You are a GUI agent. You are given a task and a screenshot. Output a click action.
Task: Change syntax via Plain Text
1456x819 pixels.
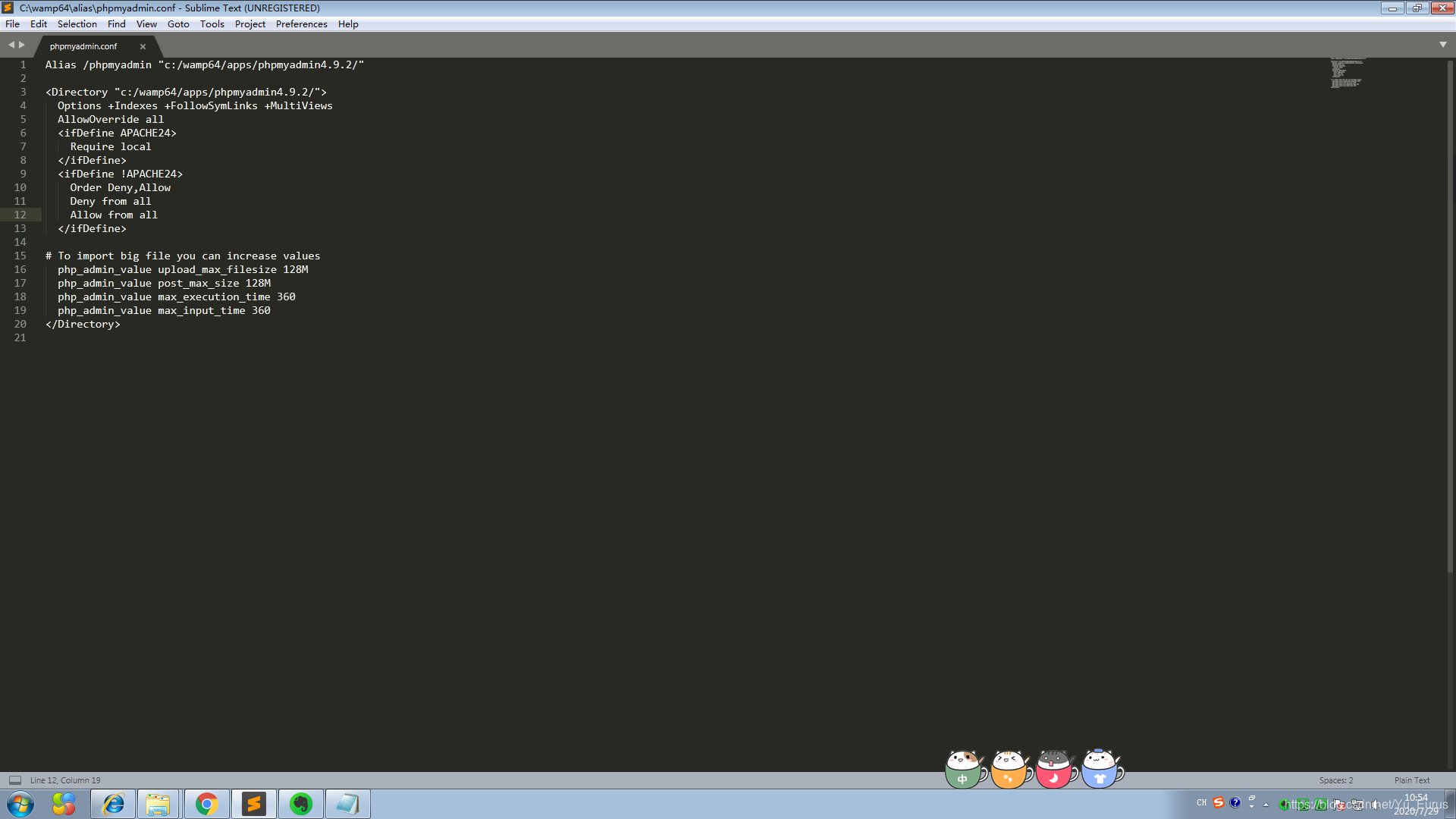pyautogui.click(x=1411, y=780)
